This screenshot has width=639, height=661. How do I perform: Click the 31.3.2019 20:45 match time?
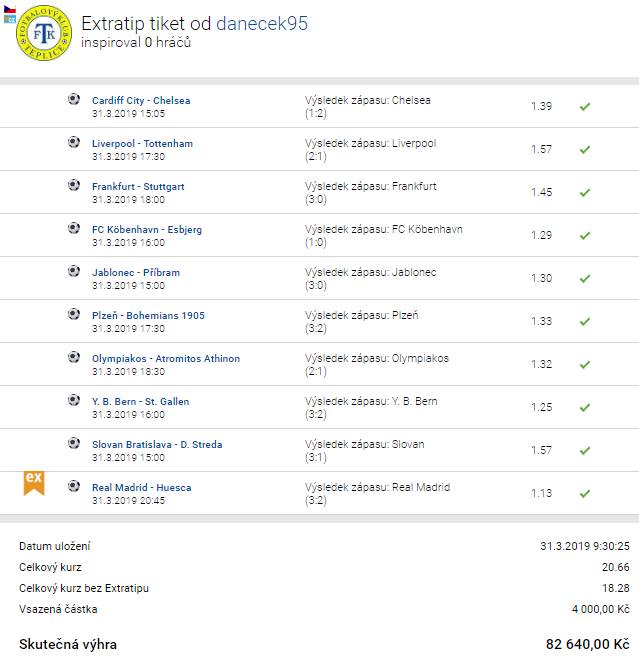129,500
